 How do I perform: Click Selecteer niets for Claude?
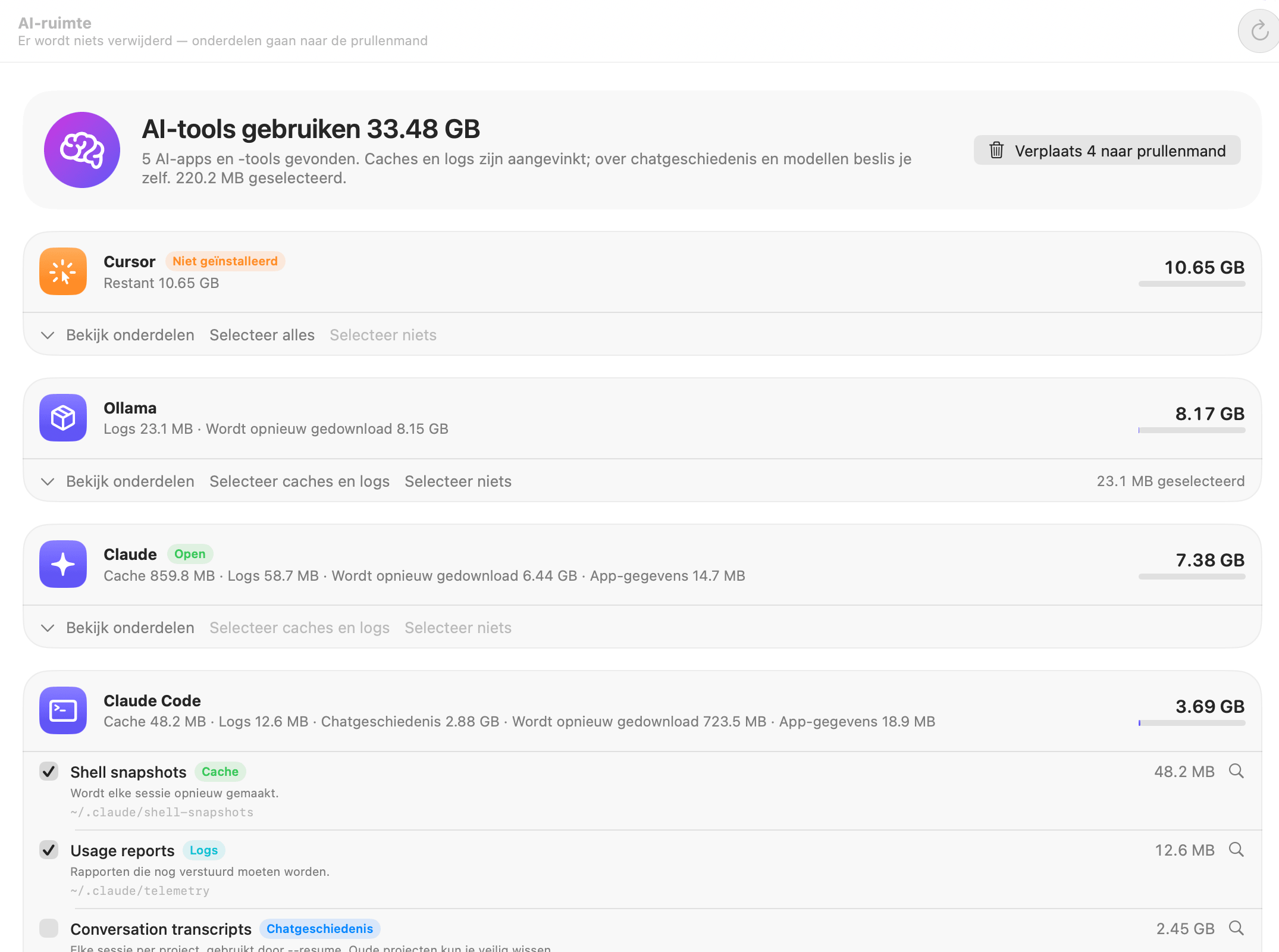click(458, 628)
